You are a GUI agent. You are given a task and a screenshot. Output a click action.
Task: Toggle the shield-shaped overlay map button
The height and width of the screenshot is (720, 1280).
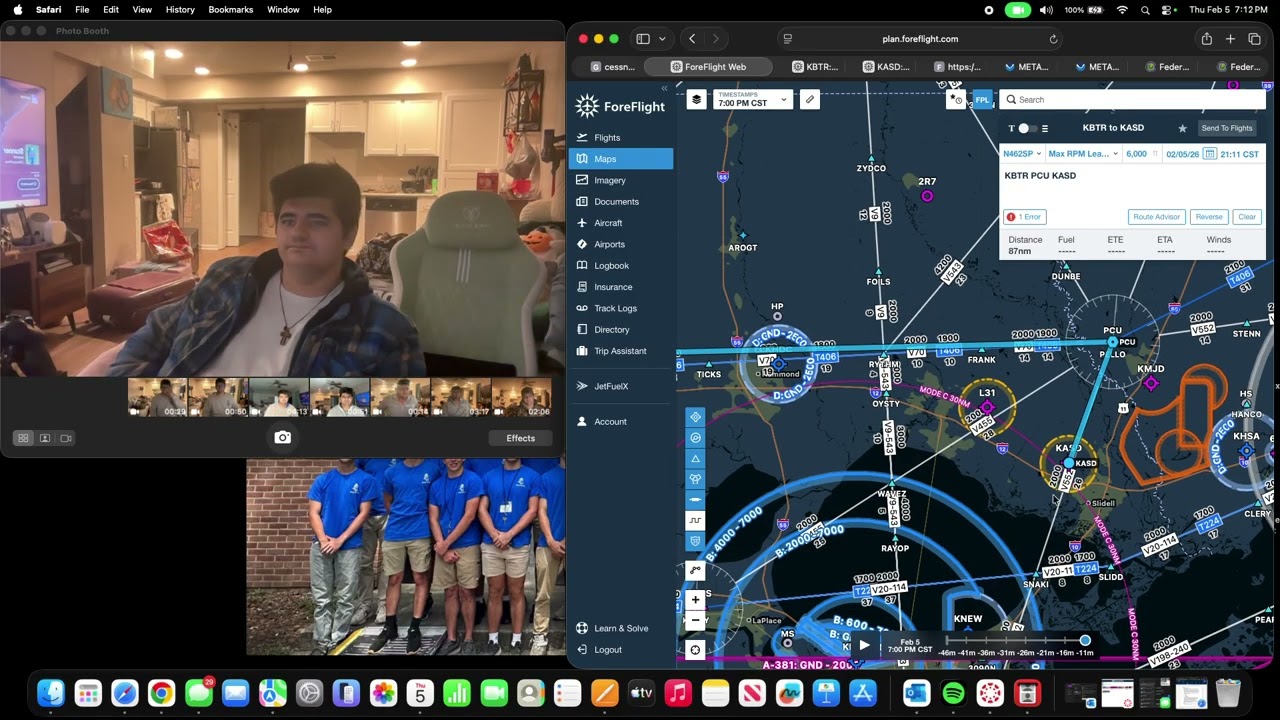pyautogui.click(x=695, y=541)
